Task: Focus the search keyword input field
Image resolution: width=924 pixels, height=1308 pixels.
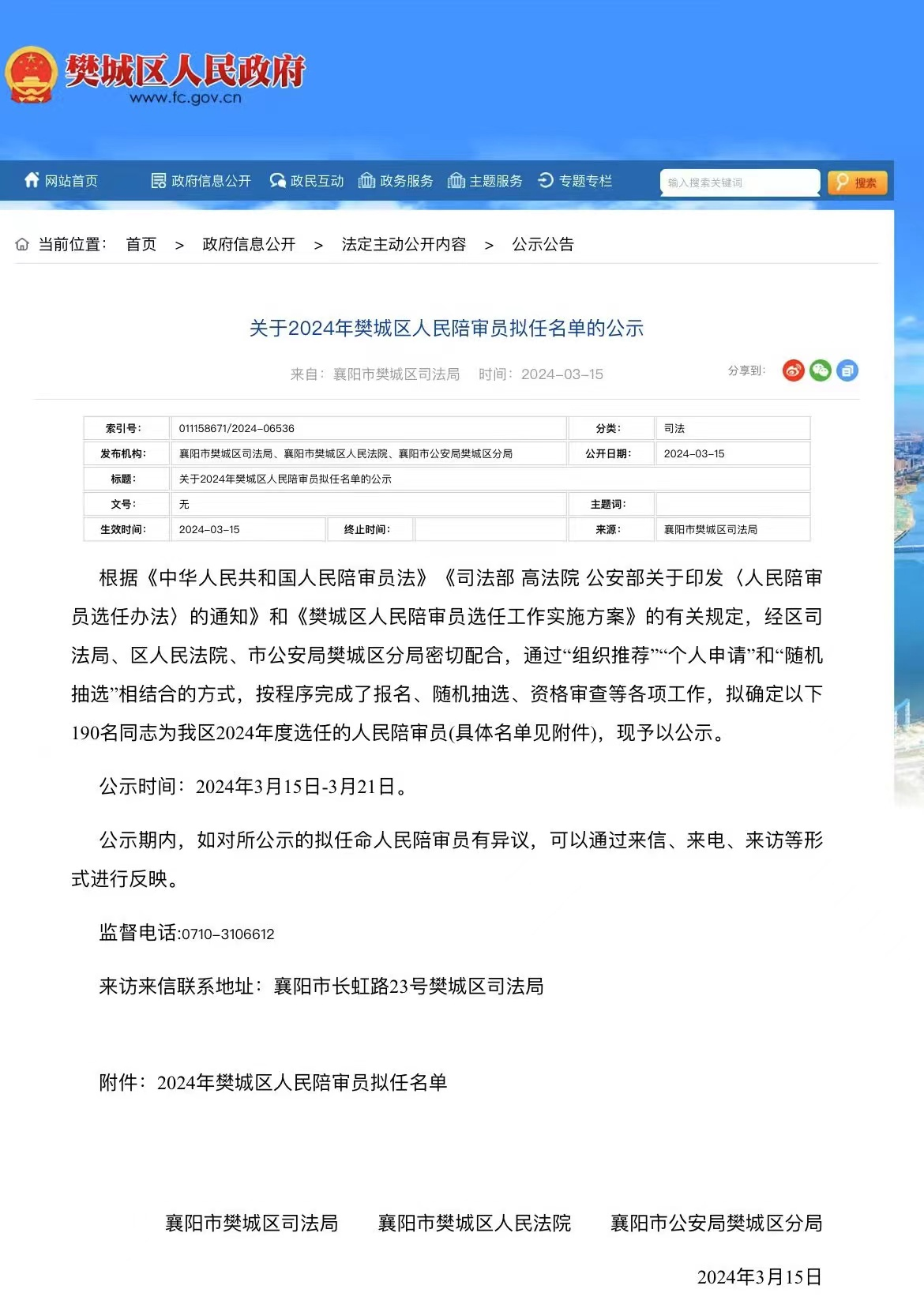Action: (x=738, y=182)
